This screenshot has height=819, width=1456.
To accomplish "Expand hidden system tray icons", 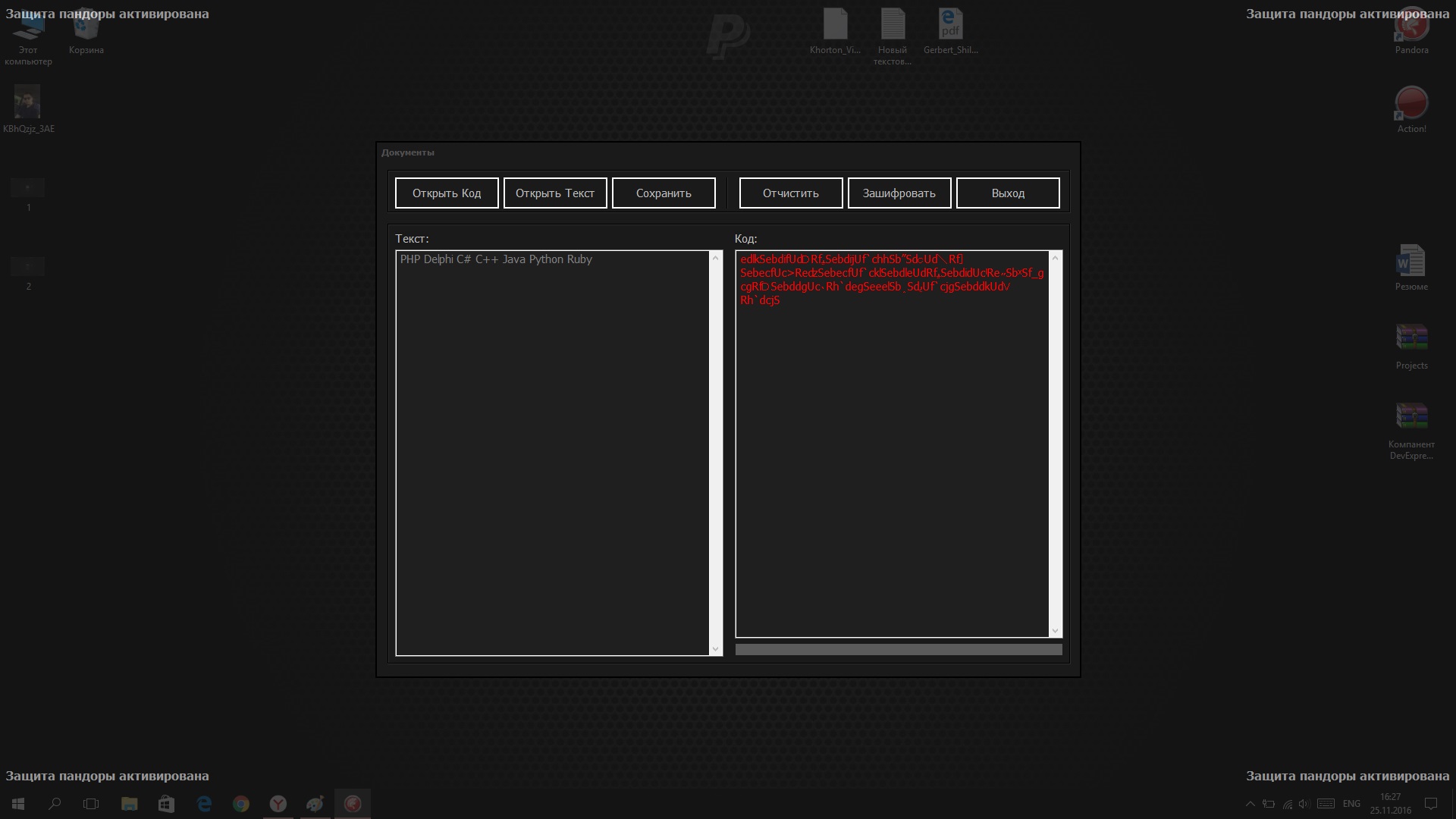I will point(1250,804).
